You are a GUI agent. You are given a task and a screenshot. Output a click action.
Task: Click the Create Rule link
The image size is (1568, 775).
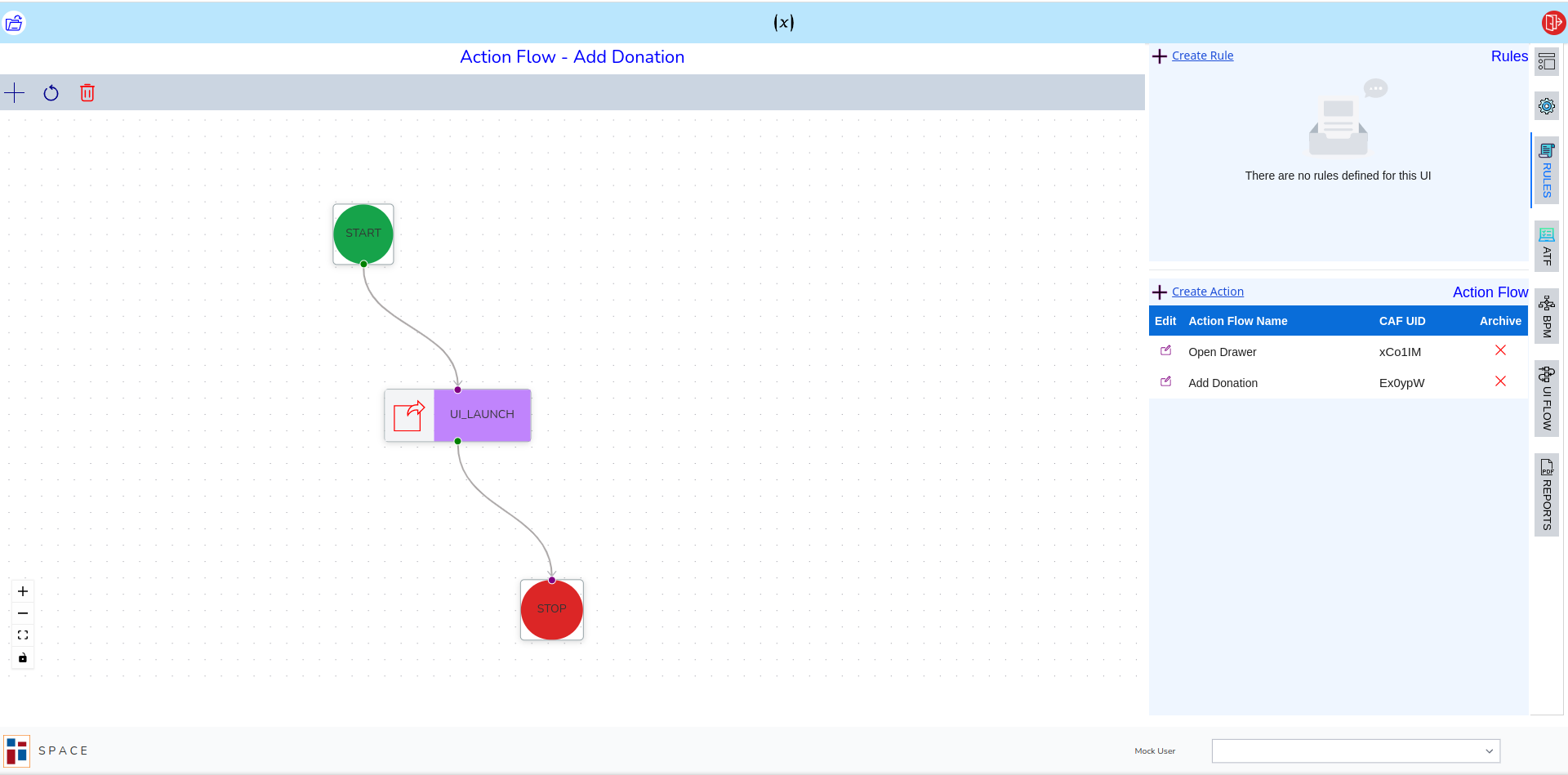click(x=1202, y=56)
